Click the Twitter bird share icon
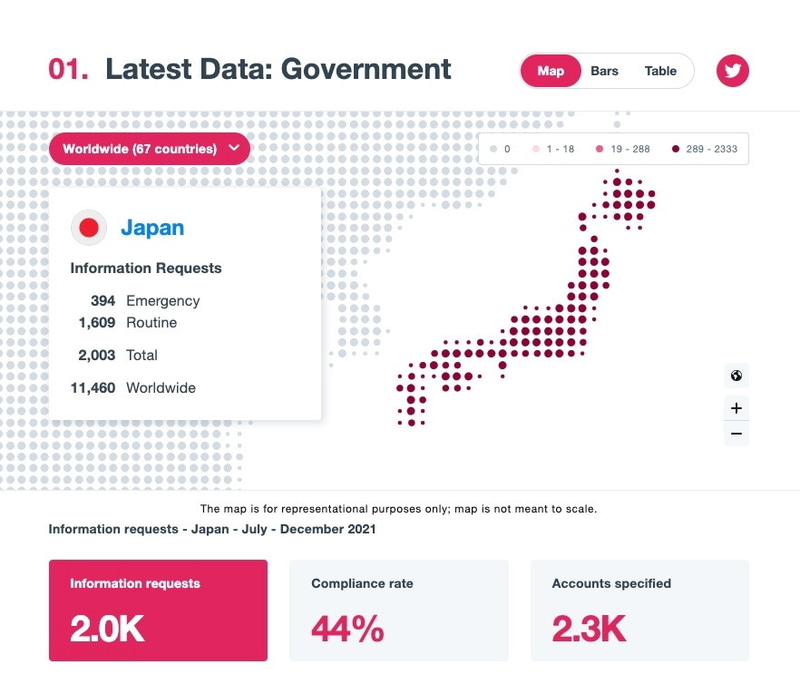 click(x=733, y=71)
